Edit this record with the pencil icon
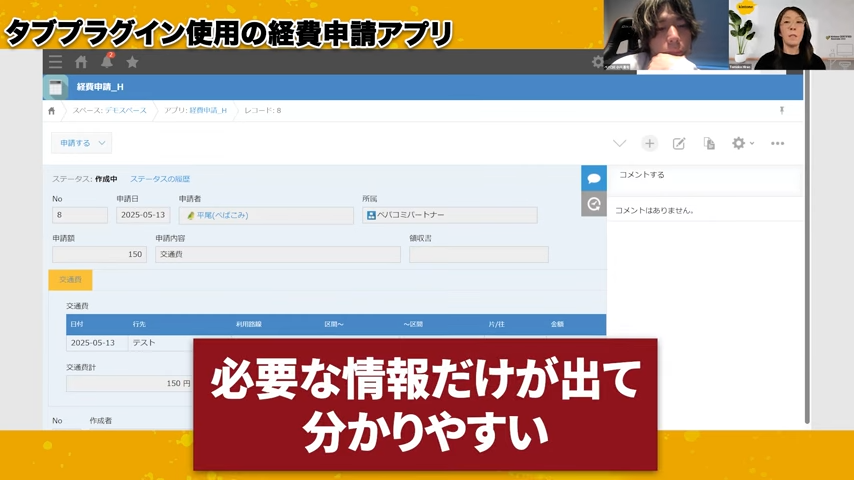Screen dimensions: 854x480 click(679, 143)
